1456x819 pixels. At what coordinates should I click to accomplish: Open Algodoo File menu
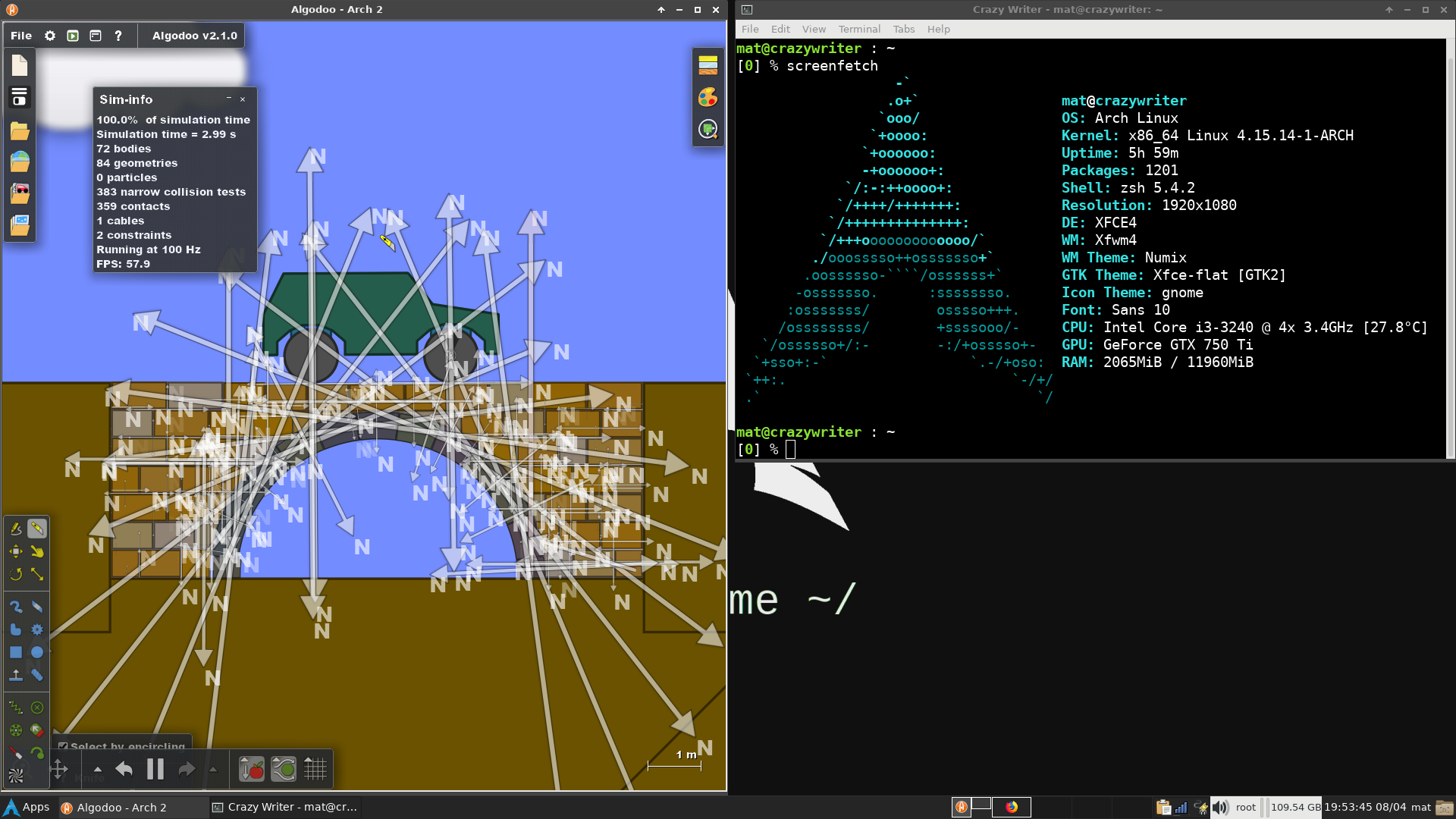pos(21,36)
